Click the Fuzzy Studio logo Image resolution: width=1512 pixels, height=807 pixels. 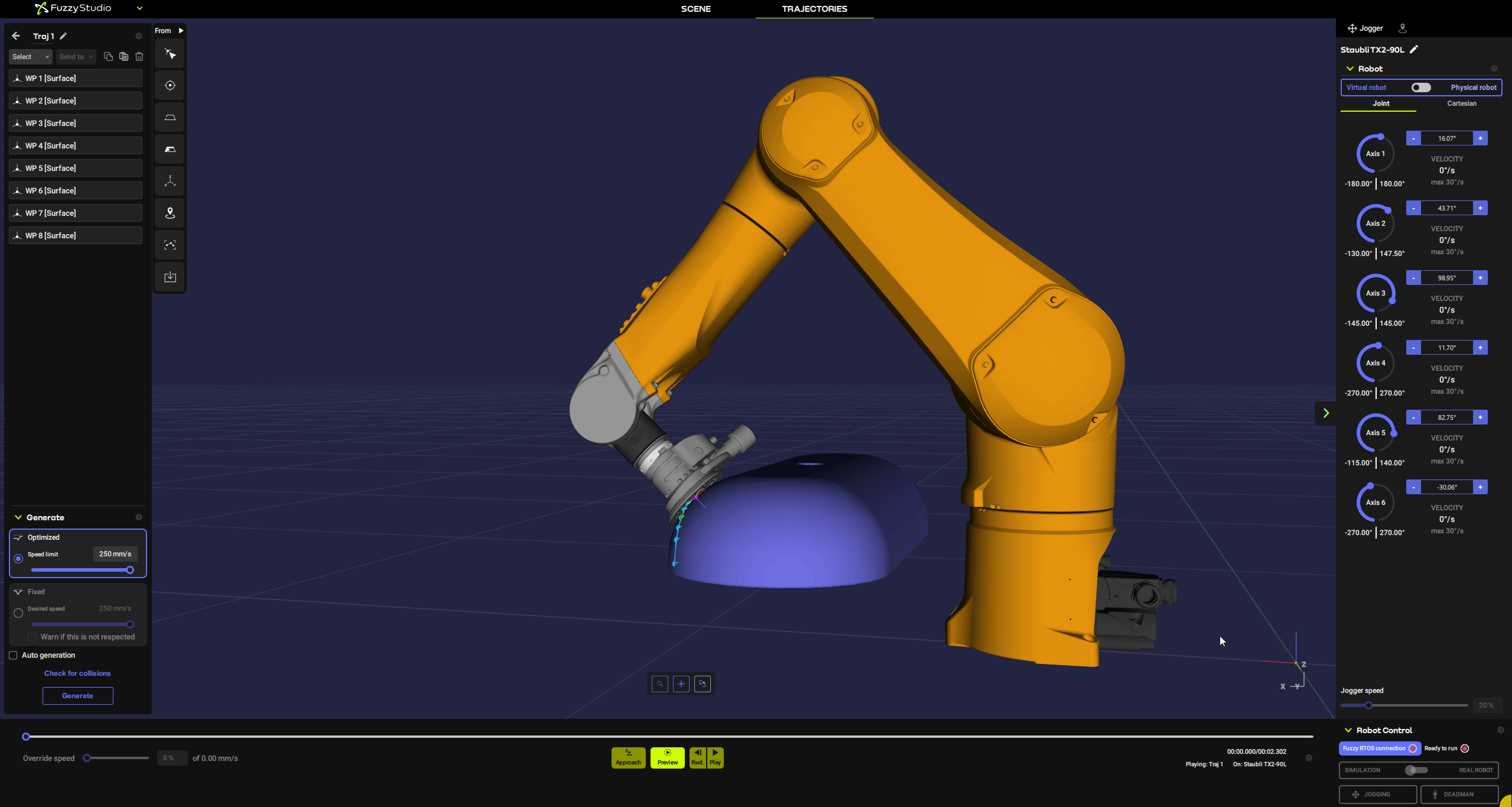point(73,8)
